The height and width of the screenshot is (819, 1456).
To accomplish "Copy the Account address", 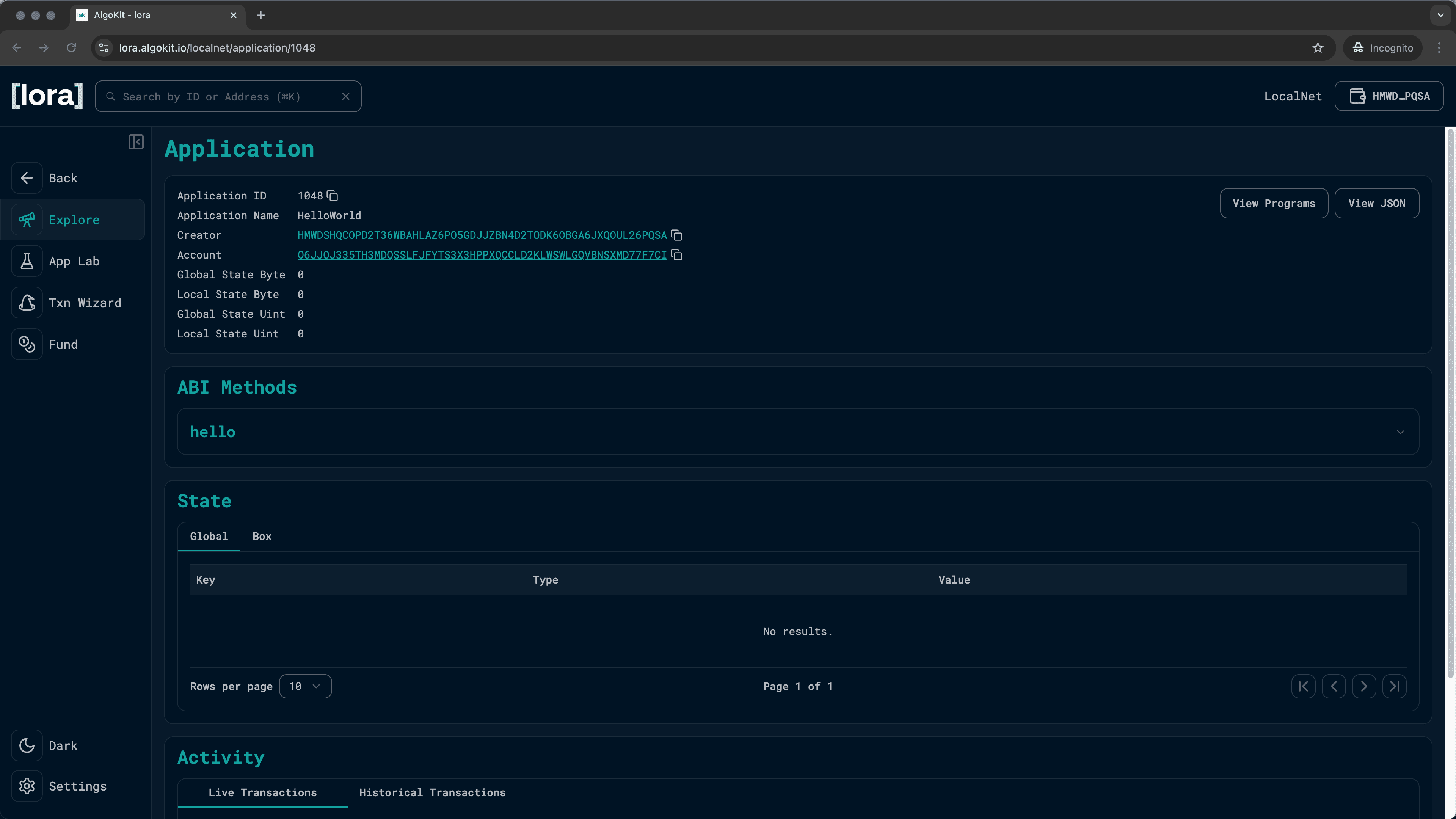I will [676, 255].
